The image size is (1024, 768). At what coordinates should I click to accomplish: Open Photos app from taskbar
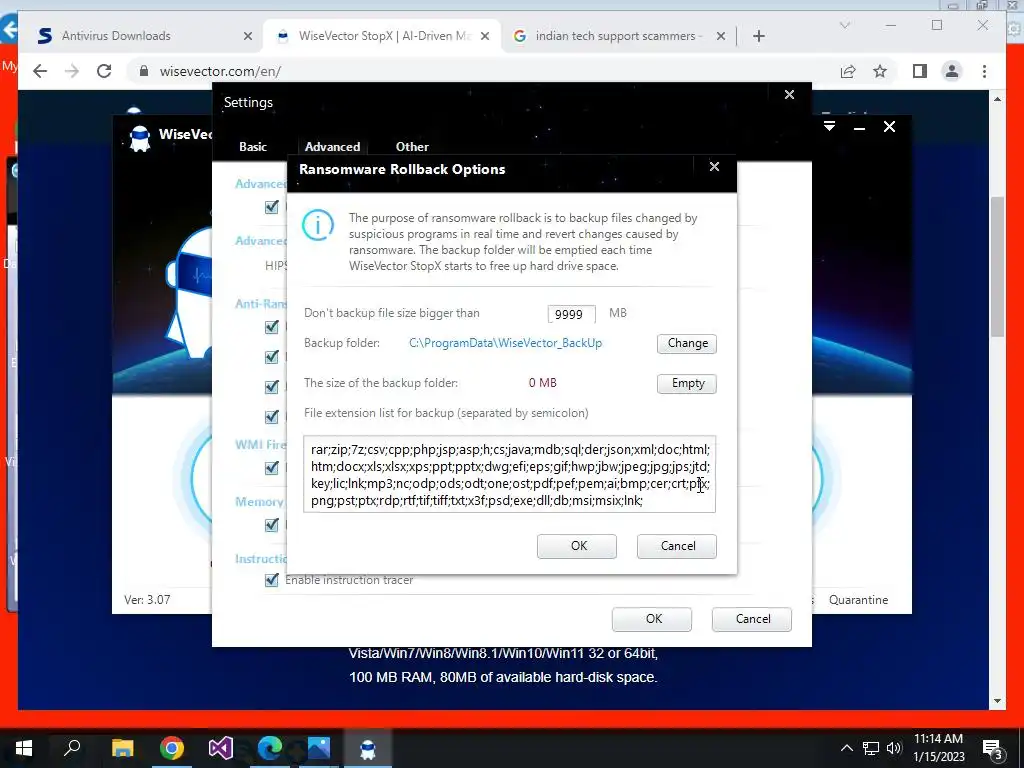pyautogui.click(x=319, y=748)
